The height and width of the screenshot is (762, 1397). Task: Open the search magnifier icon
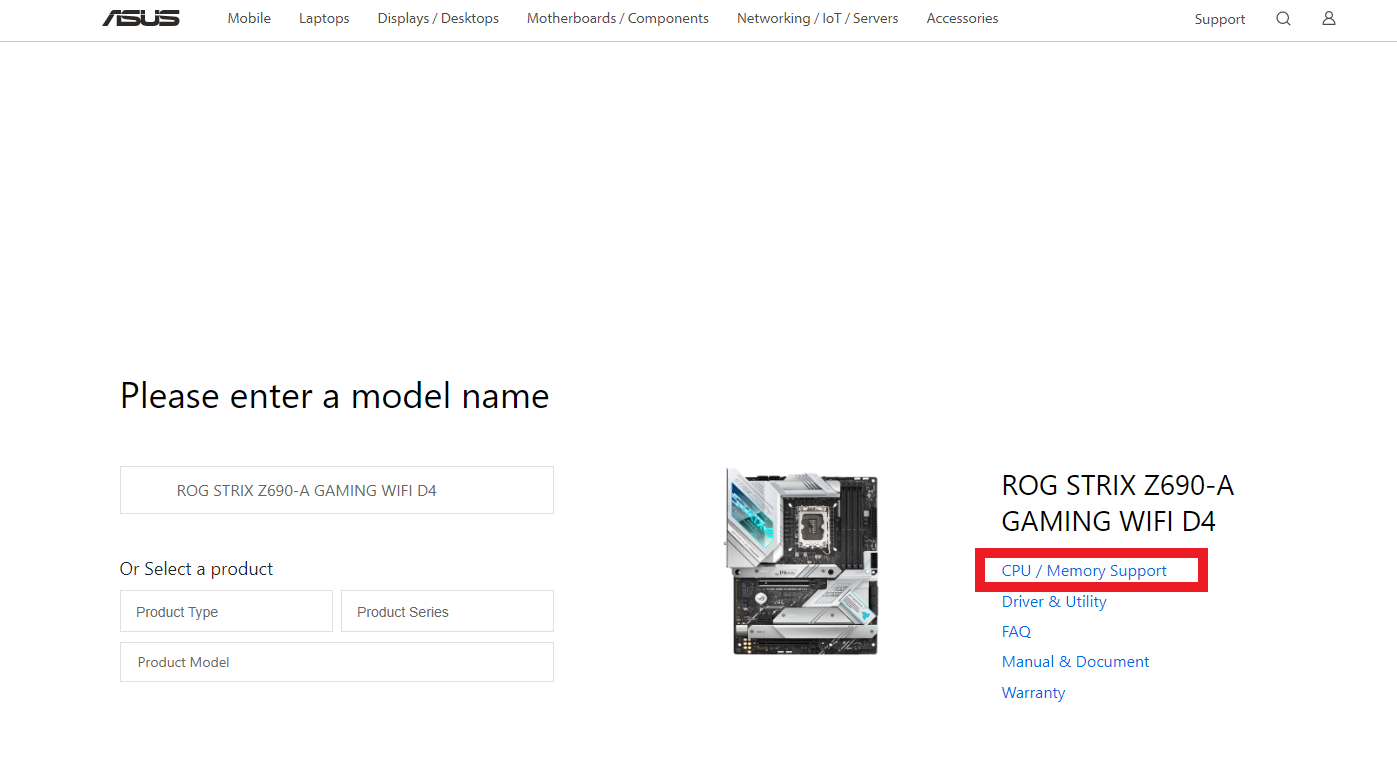click(1283, 18)
